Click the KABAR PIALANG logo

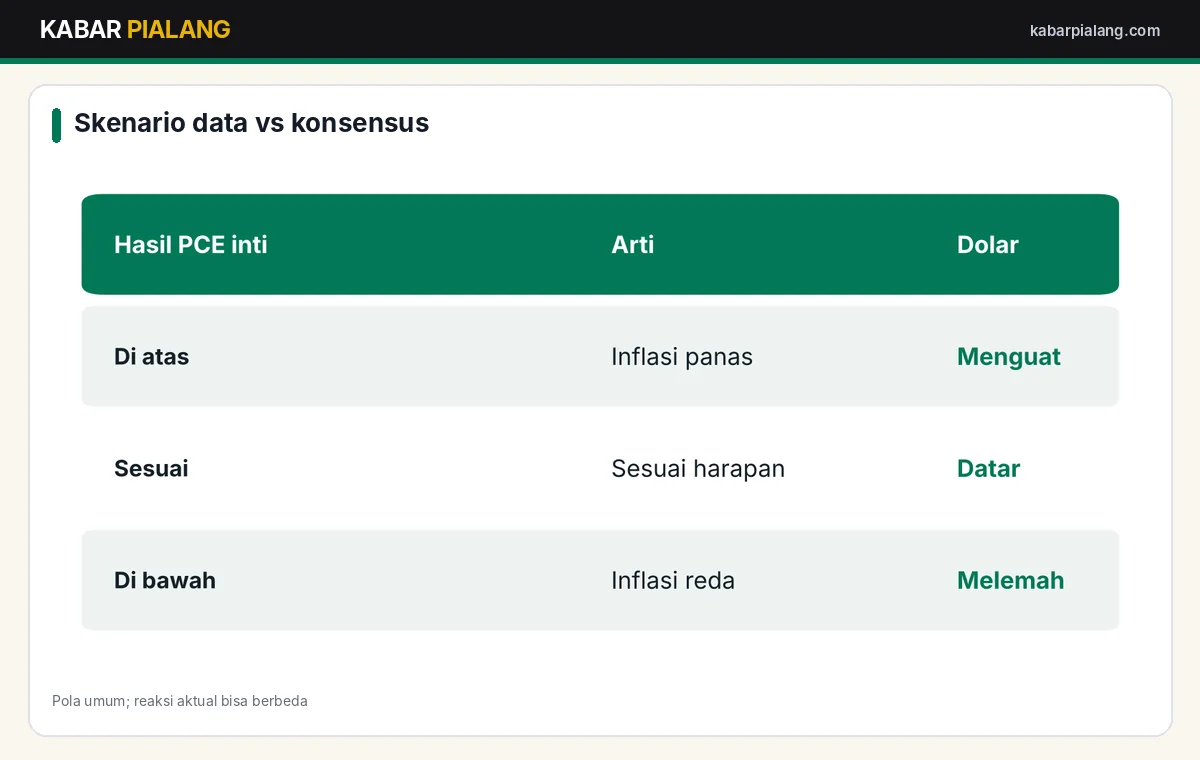pos(135,30)
